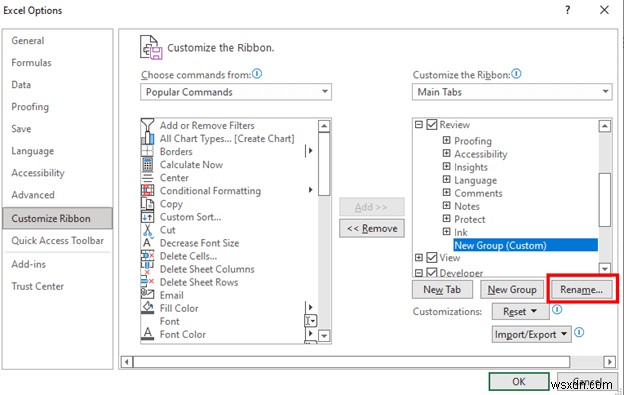This screenshot has height=395, width=624.
Task: Click the Font Color letter icon
Action: coord(147,333)
